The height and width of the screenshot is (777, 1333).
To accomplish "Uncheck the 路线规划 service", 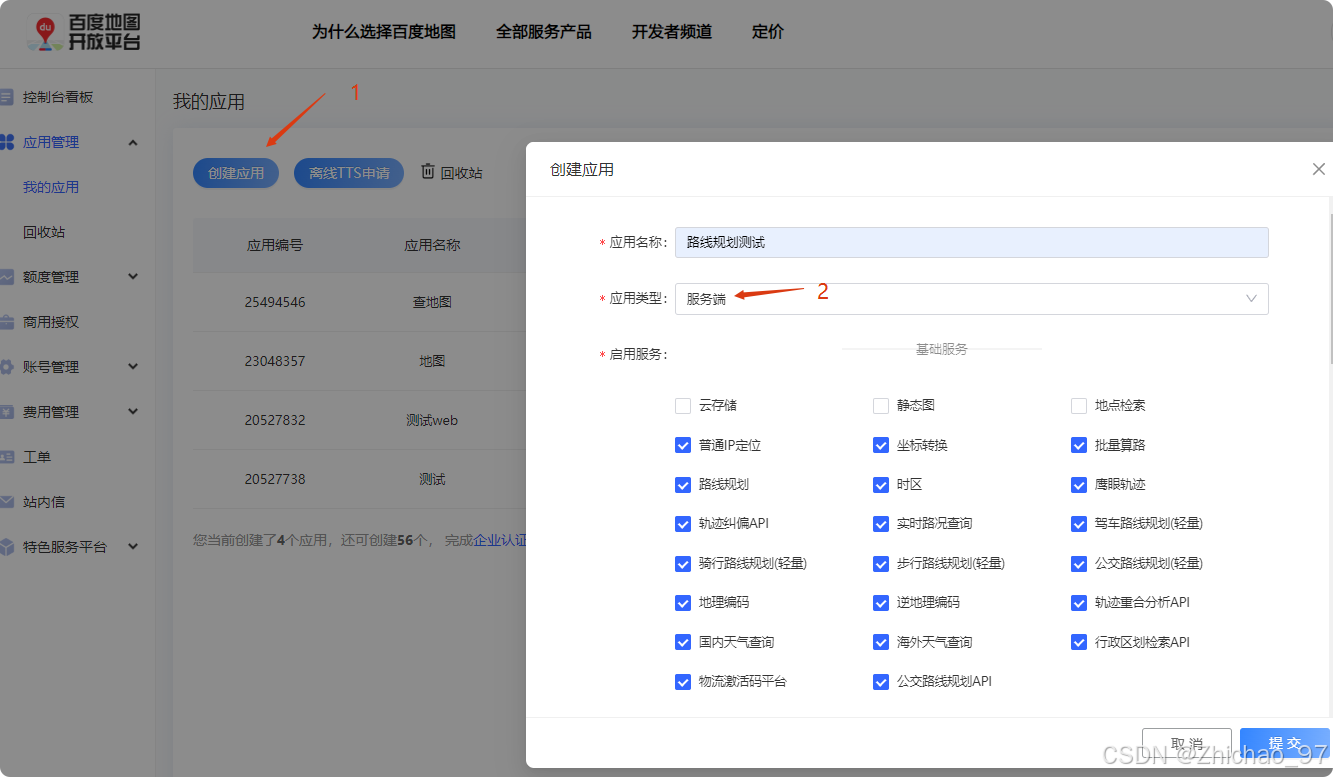I will (x=683, y=485).
